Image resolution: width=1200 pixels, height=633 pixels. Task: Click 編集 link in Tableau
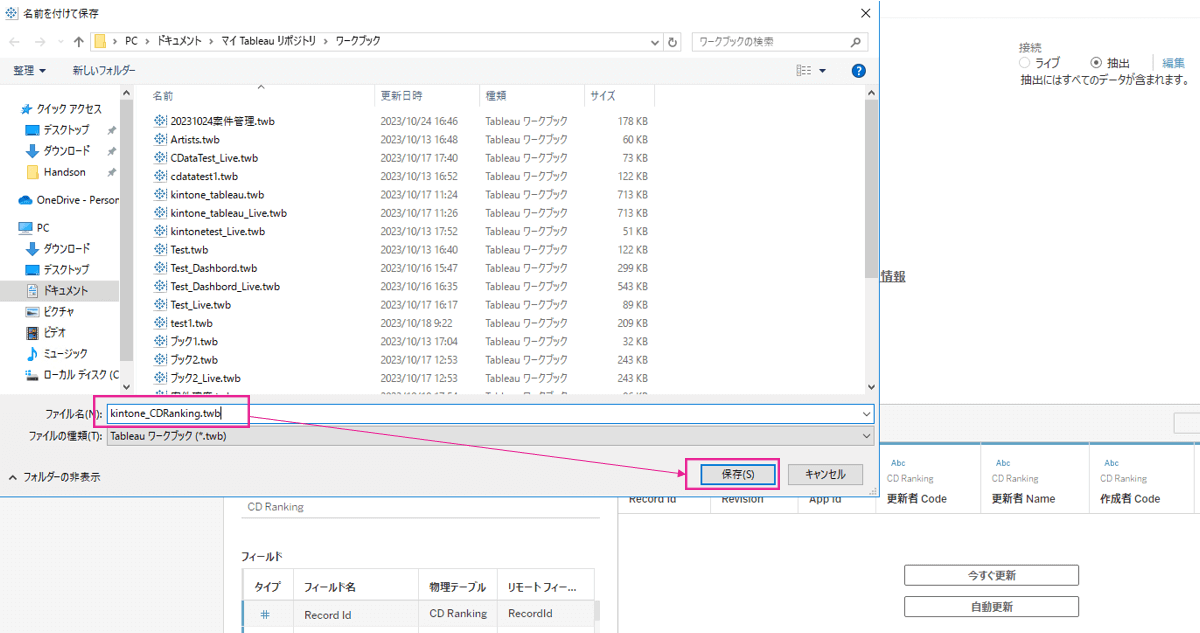pos(1174,62)
